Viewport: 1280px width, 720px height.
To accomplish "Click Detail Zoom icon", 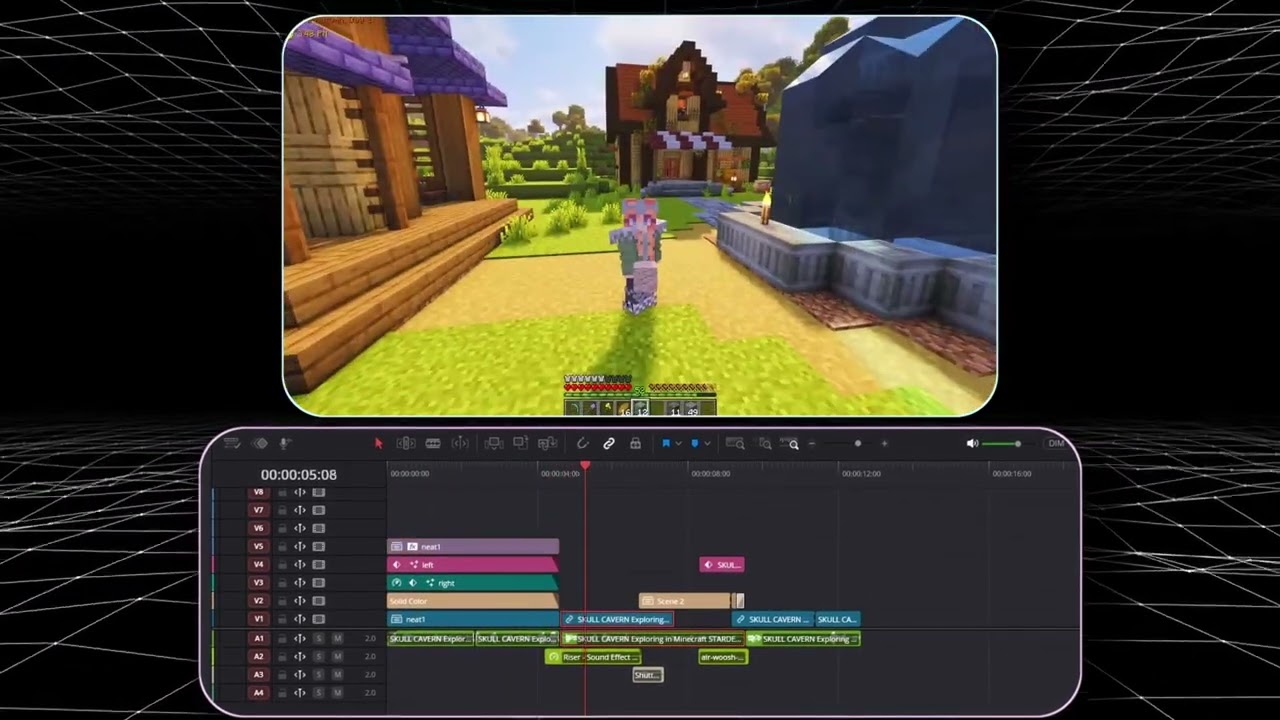I will 765,443.
